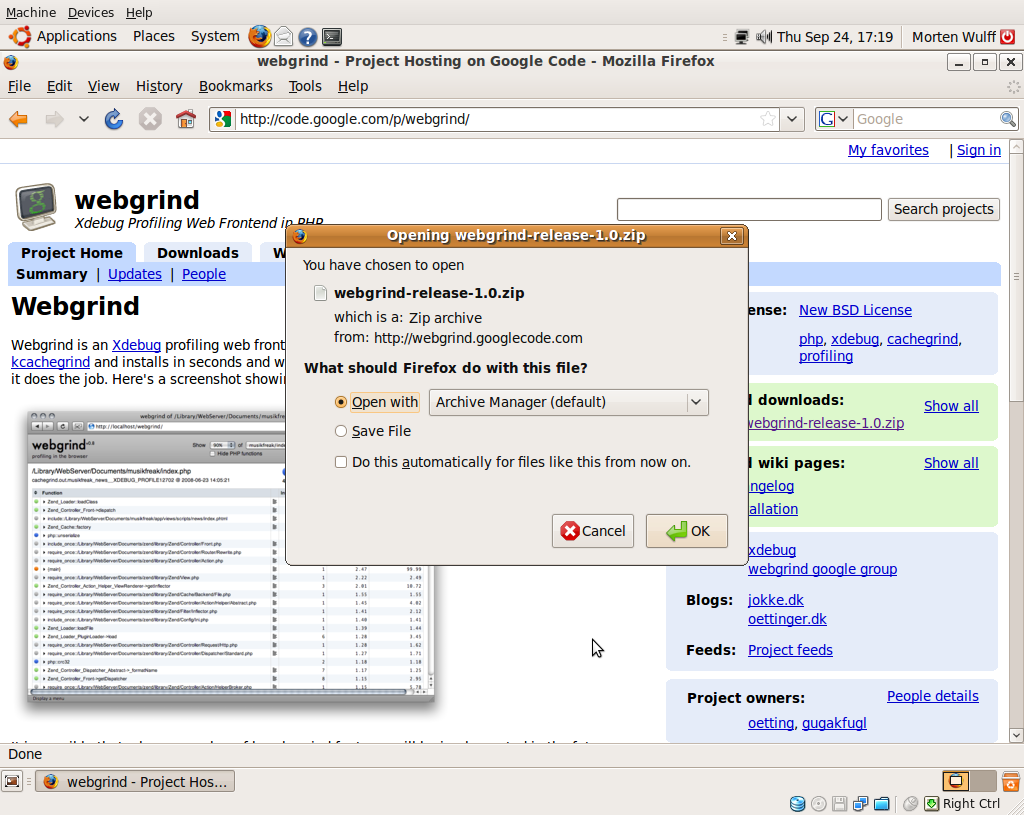Show all featured downloads link

[951, 406]
